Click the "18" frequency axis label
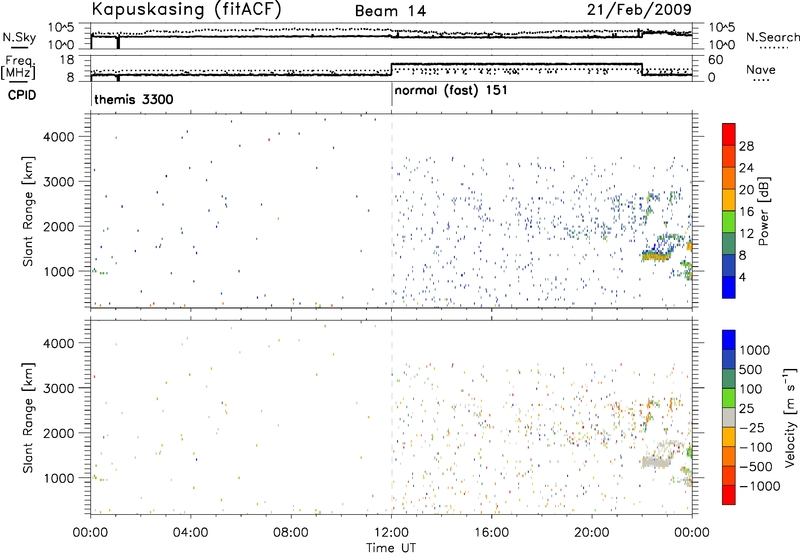Viewport: 800px width, 554px height. (x=67, y=60)
